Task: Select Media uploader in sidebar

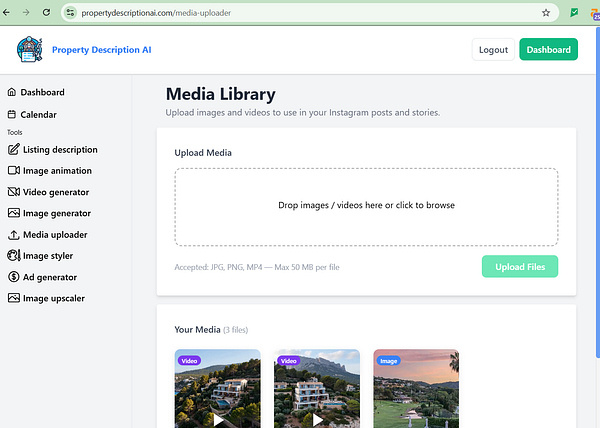Action: pyautogui.click(x=55, y=234)
